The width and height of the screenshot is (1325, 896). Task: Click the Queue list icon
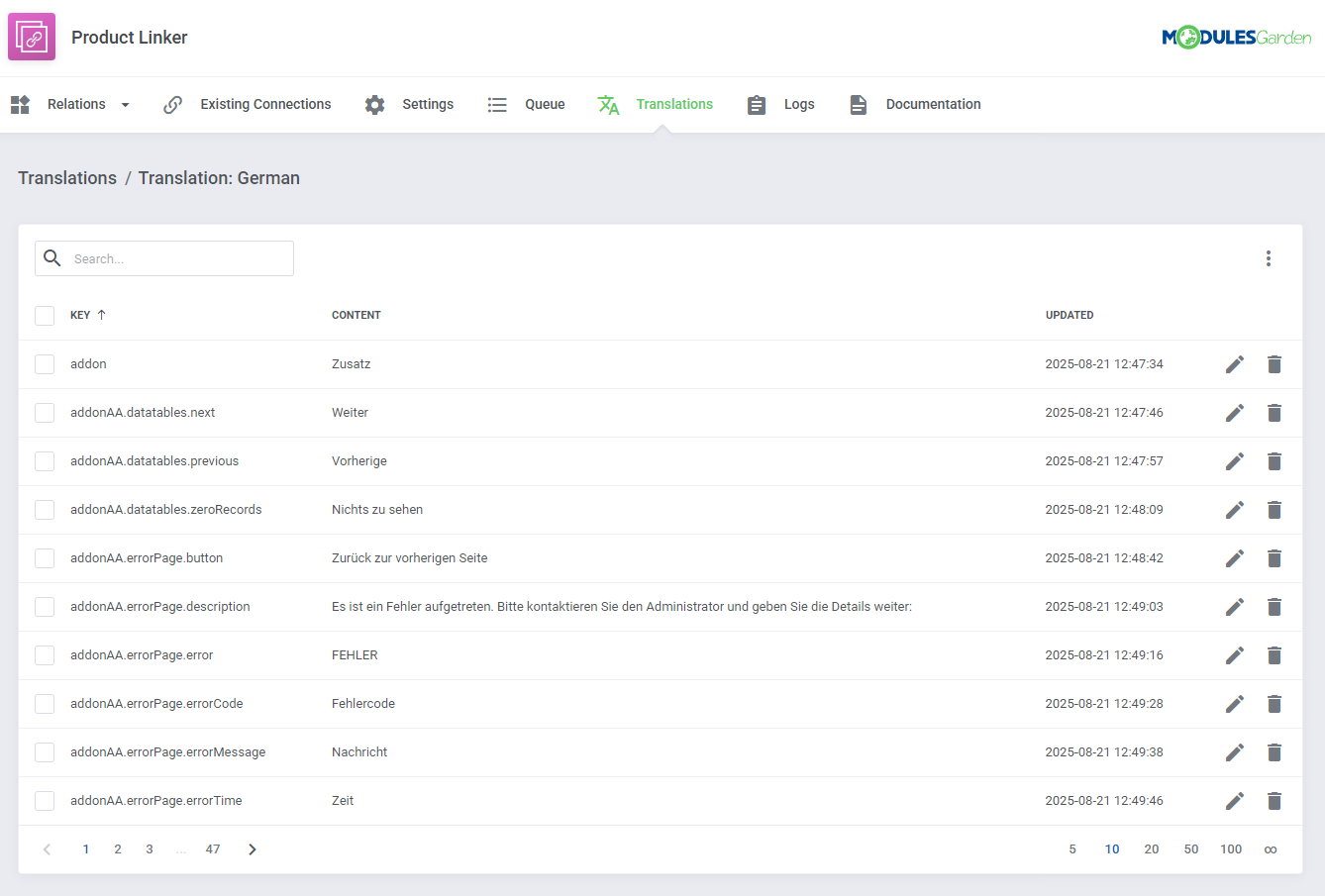[x=497, y=104]
